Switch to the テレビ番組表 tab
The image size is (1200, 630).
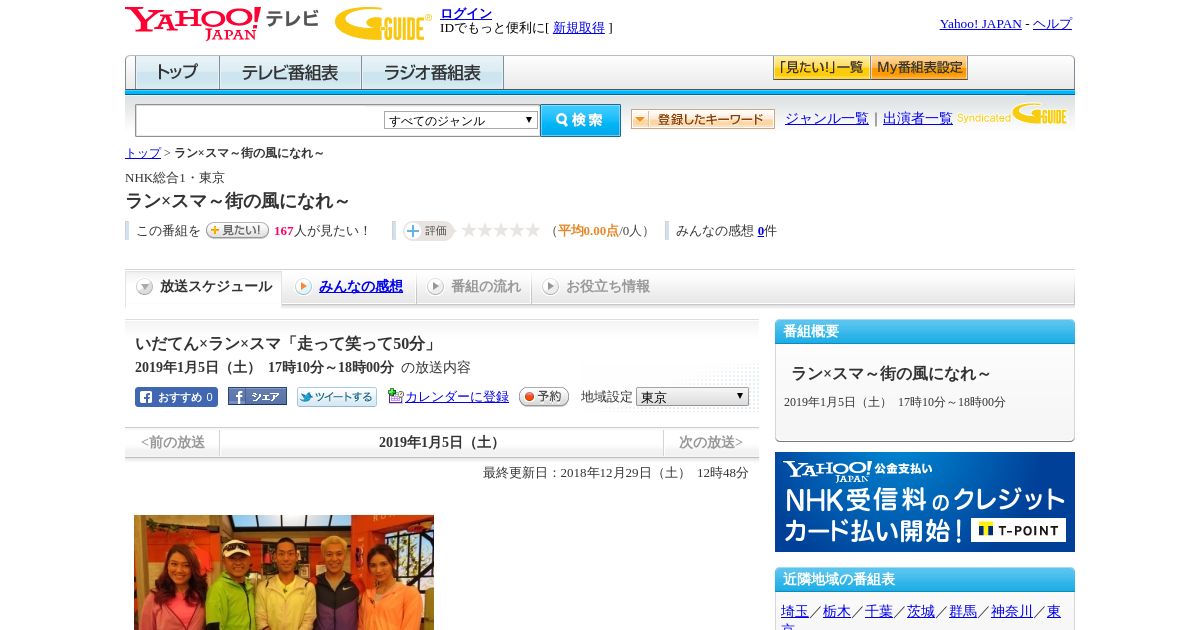pos(290,73)
